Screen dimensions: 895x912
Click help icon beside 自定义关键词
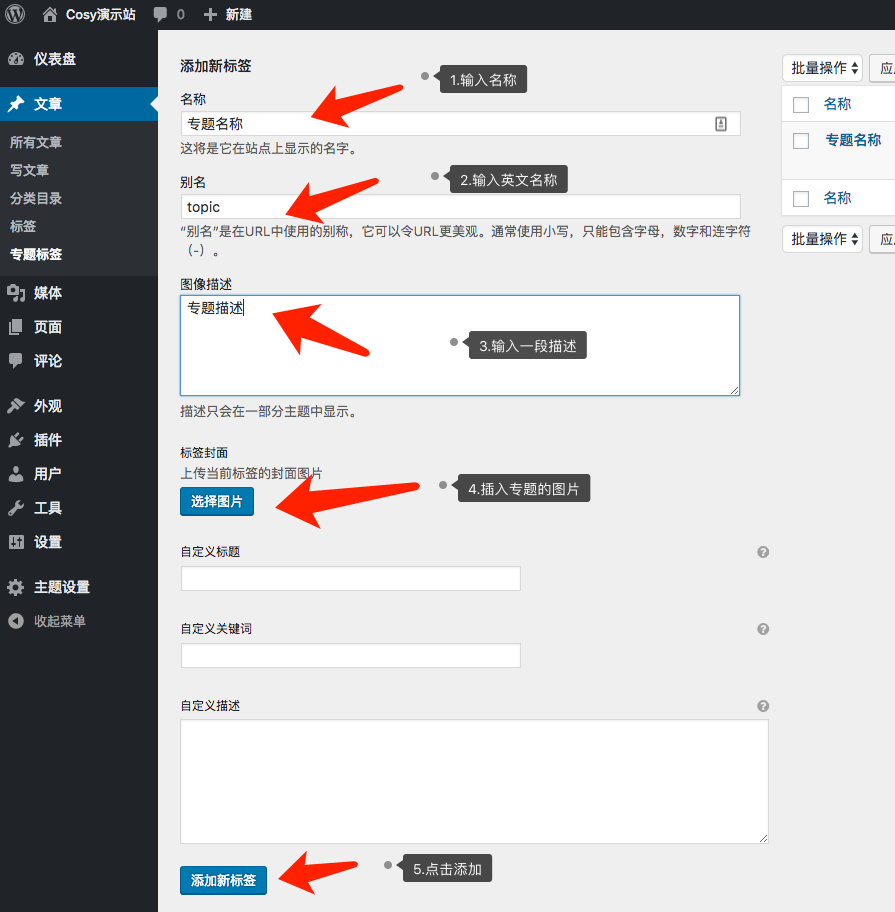(763, 629)
